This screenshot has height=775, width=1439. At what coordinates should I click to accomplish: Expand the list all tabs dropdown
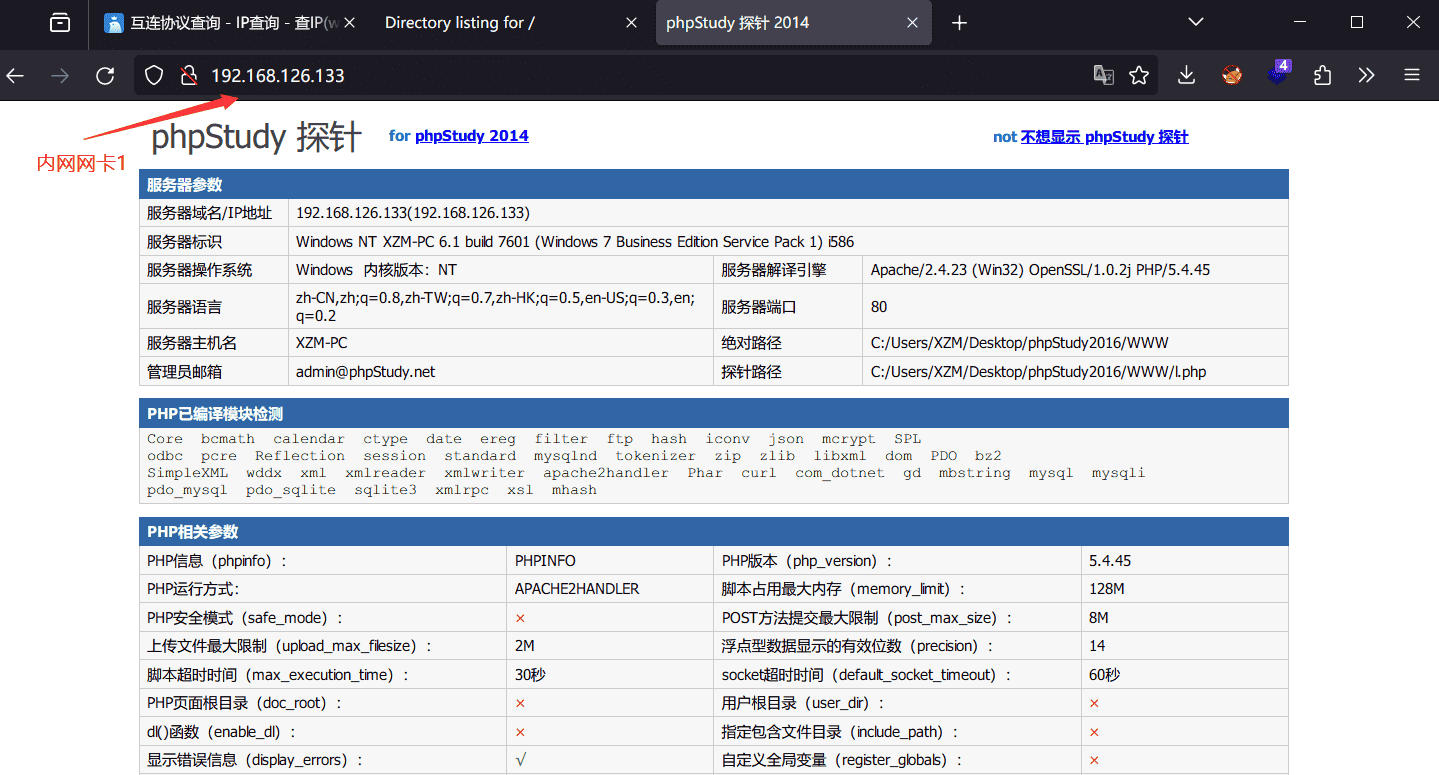coord(1196,22)
